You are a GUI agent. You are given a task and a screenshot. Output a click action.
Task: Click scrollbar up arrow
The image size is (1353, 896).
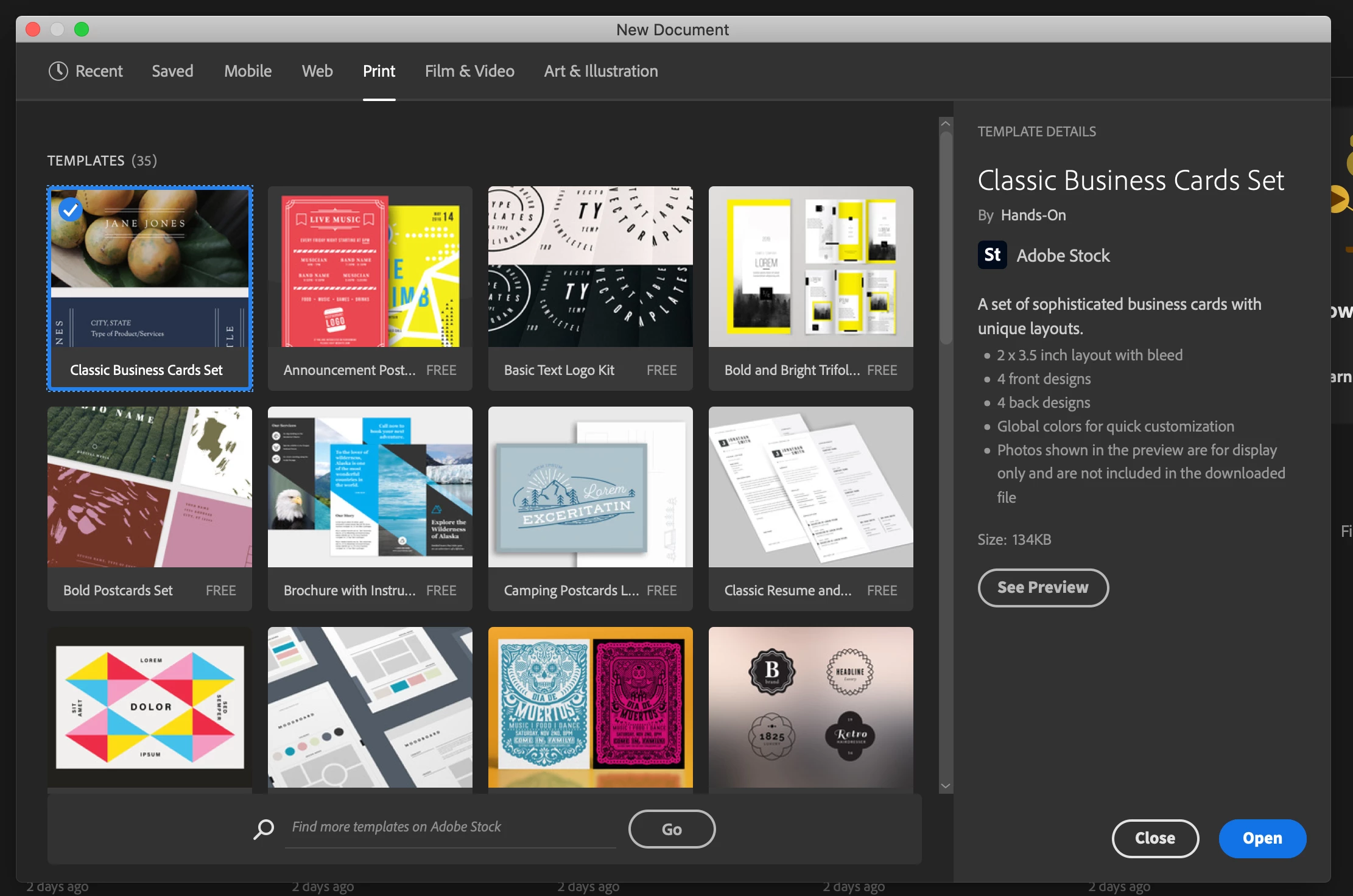[x=946, y=124]
